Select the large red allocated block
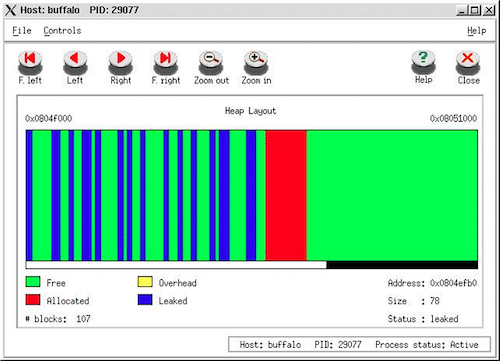 [286, 195]
